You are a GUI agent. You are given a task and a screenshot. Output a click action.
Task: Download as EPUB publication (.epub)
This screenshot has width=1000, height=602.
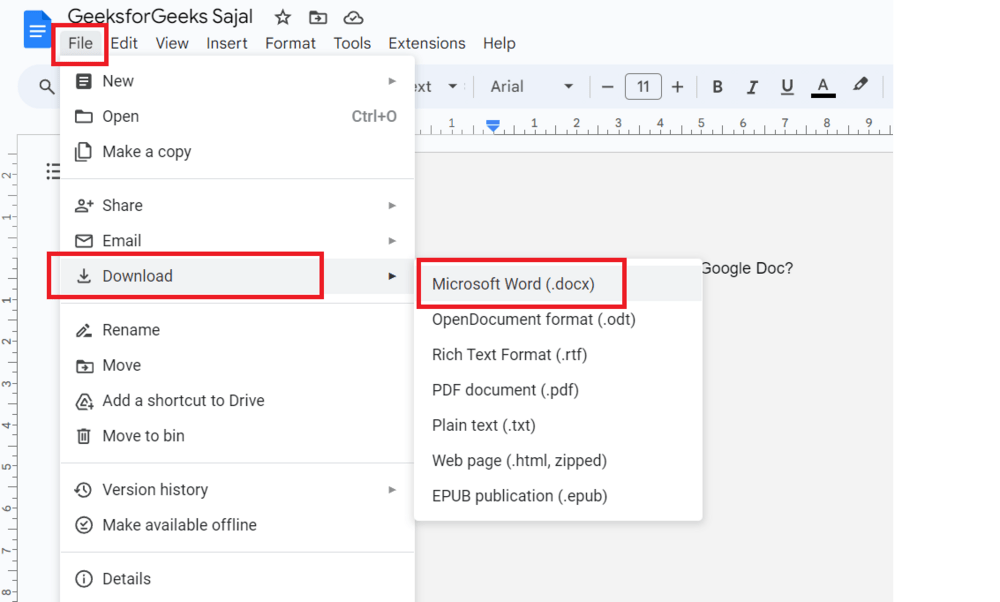click(x=558, y=496)
